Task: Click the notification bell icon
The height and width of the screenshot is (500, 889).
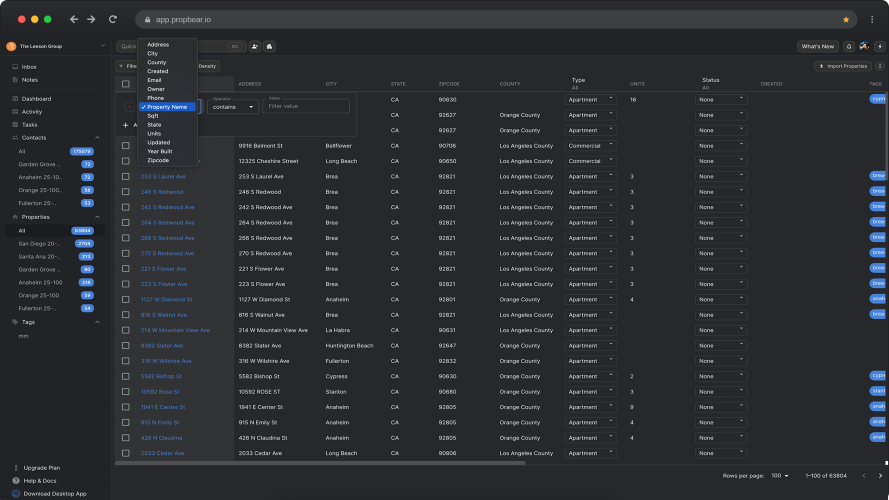Action: 849,46
